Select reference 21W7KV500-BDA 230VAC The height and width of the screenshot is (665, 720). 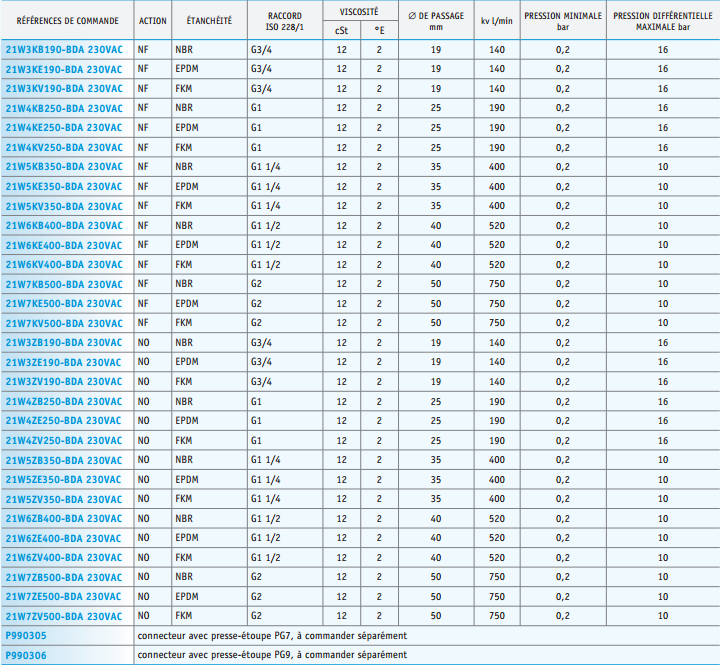64,323
